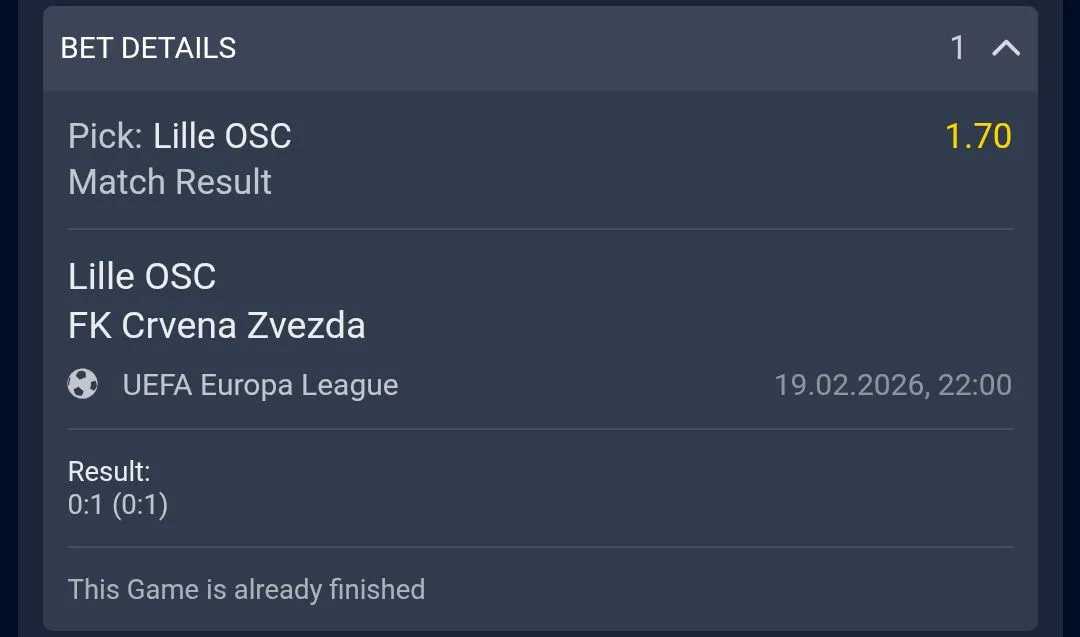Collapse the Bet Details section chevron
The height and width of the screenshot is (637, 1080).
coord(1005,48)
